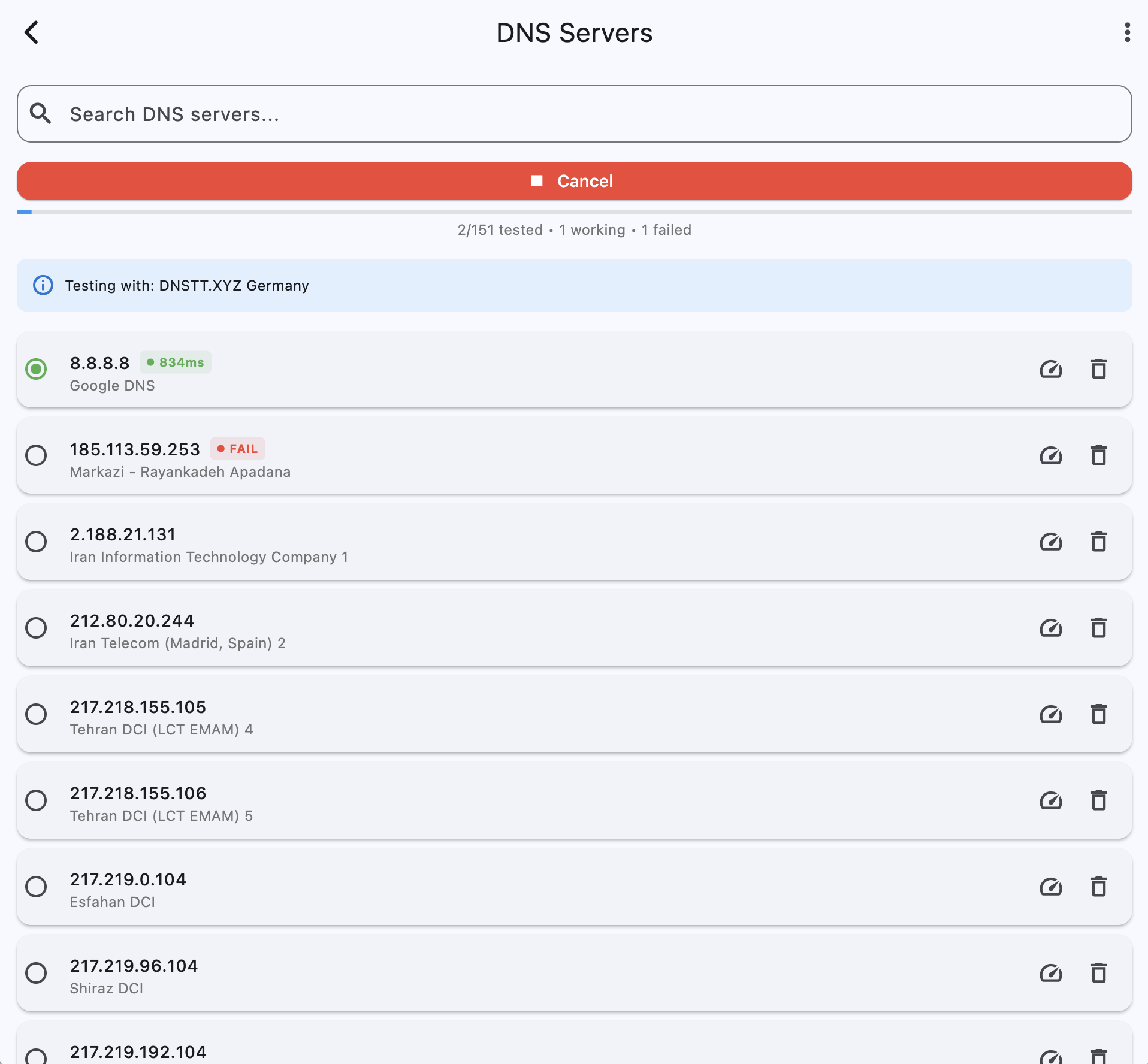
Task: Click the Google DNS label
Action: pos(113,386)
